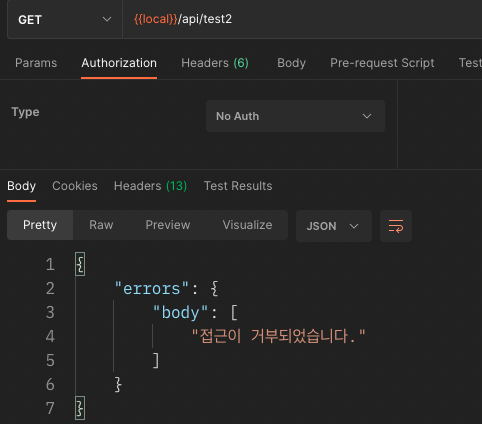Click the closing brace on line 6
Screen dimensions: 482x424
118,384
